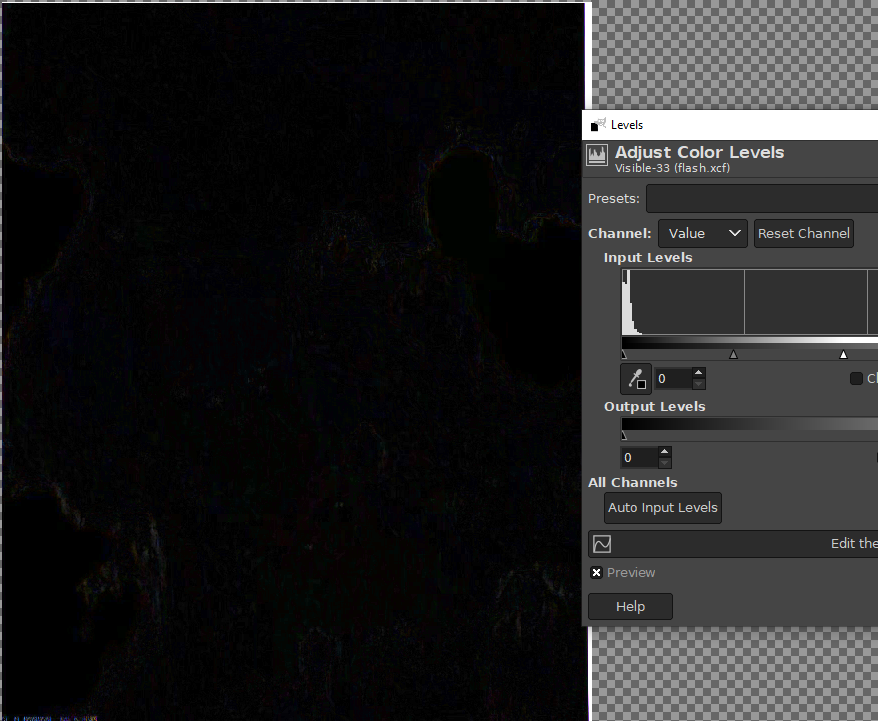Open Help for the Levels dialog
Screen dimensions: 878x721
pyautogui.click(x=630, y=606)
